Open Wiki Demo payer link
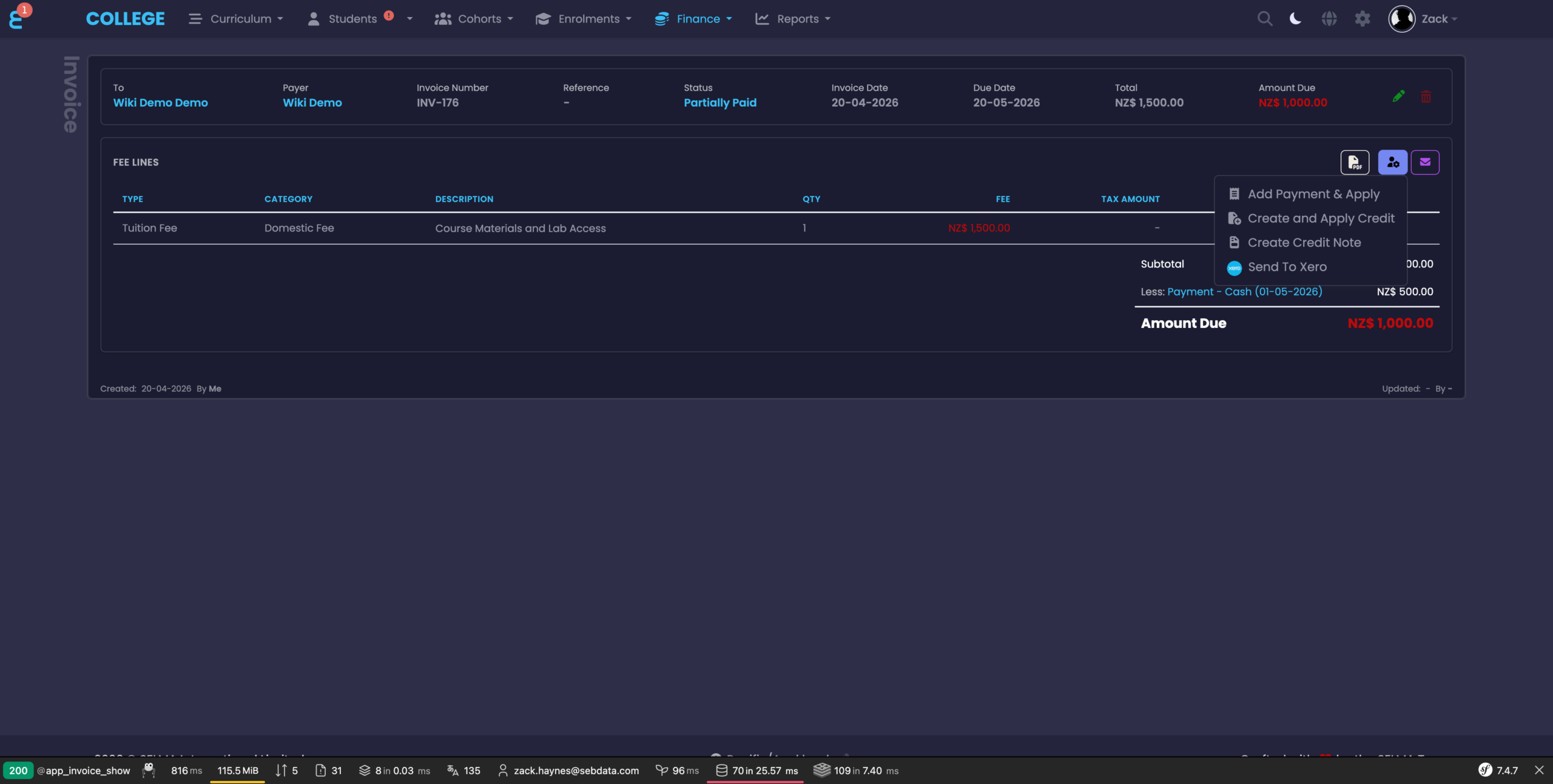The image size is (1553, 784). (x=312, y=102)
